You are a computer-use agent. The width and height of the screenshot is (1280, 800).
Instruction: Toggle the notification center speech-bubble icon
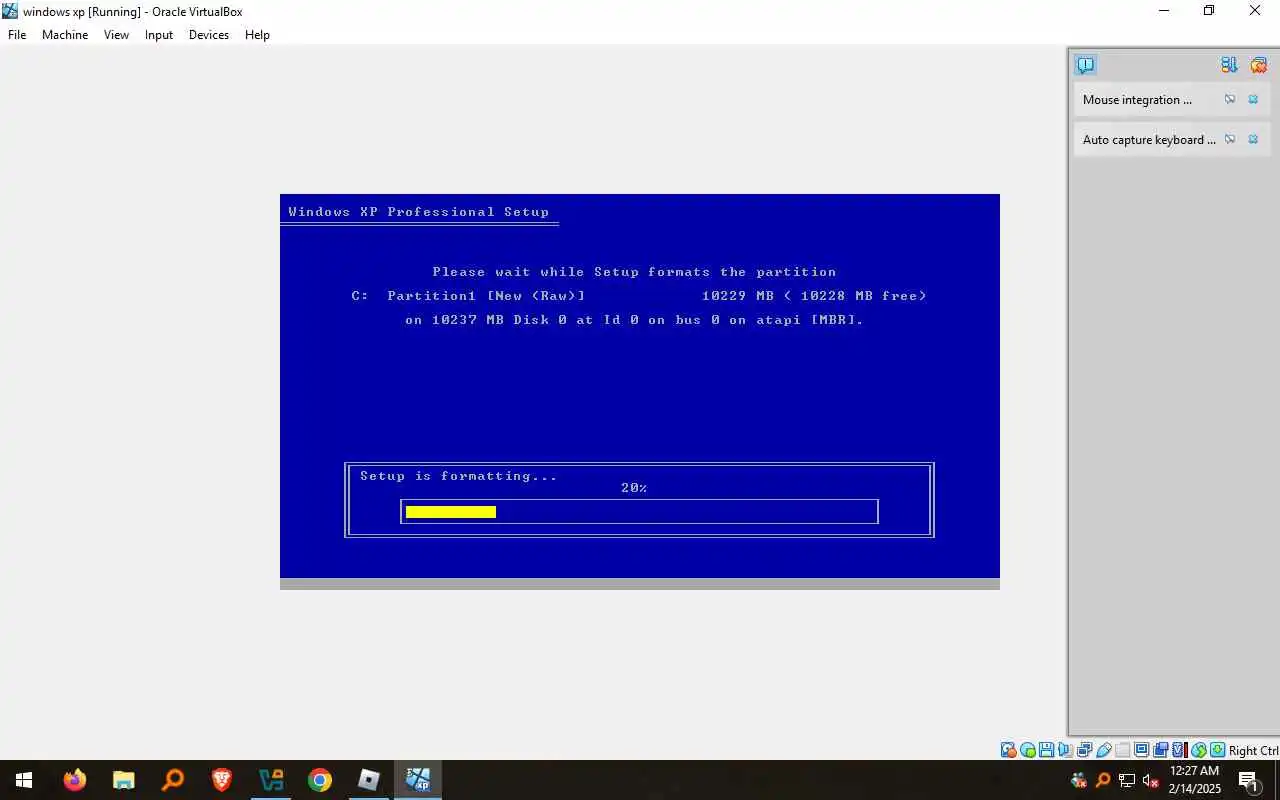point(1085,65)
